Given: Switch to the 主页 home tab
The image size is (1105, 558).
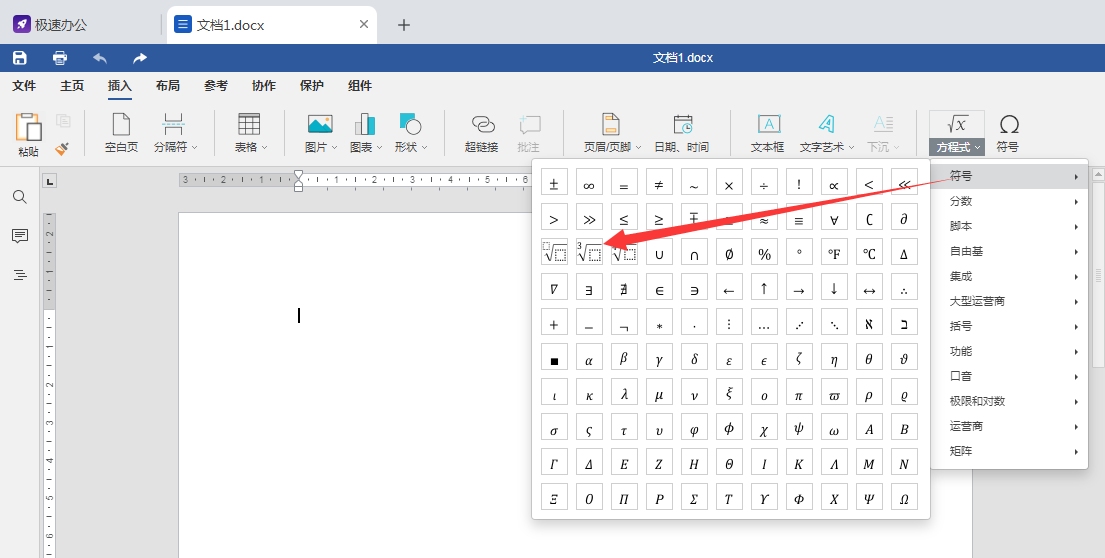Looking at the screenshot, I should (72, 85).
